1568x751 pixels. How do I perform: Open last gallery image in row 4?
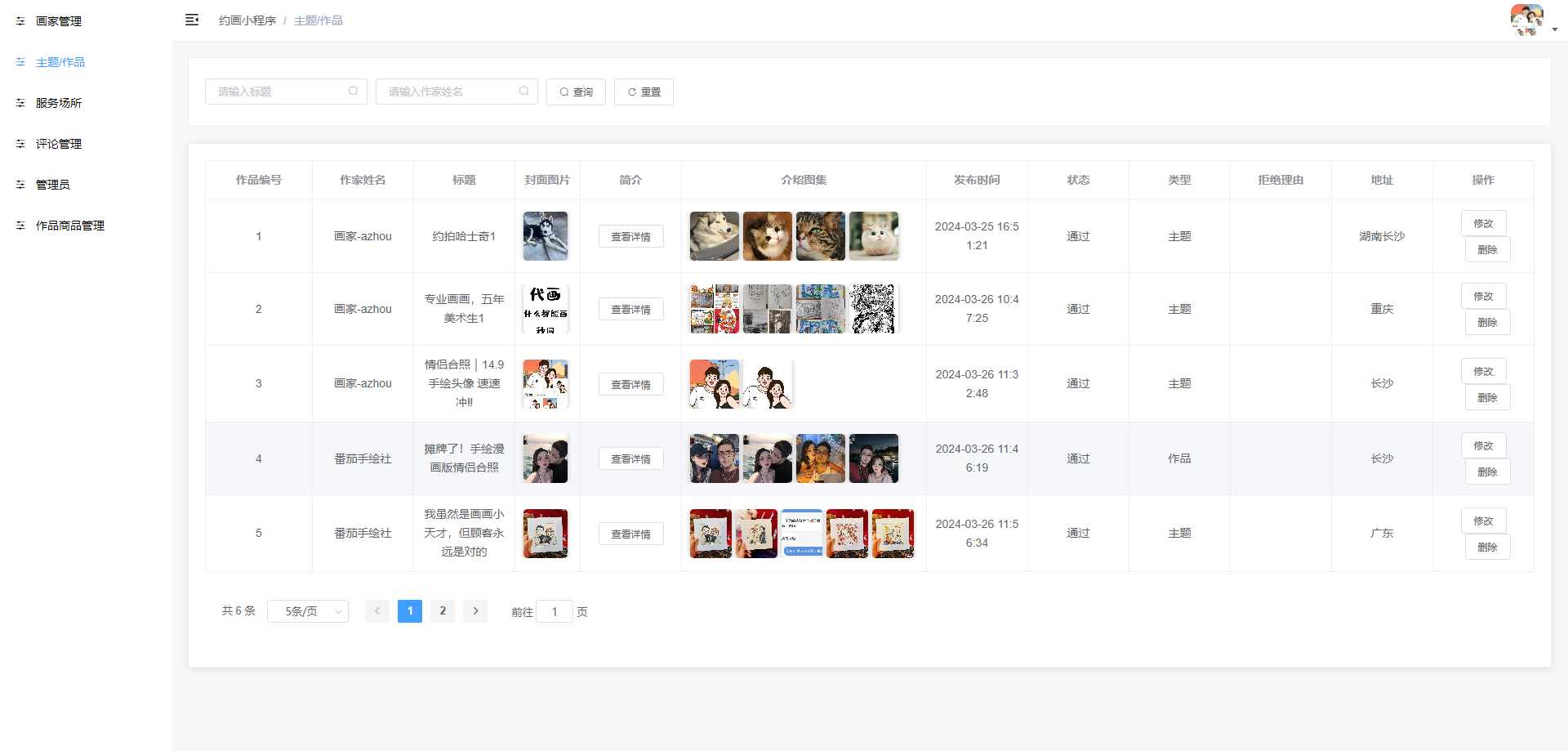point(874,458)
